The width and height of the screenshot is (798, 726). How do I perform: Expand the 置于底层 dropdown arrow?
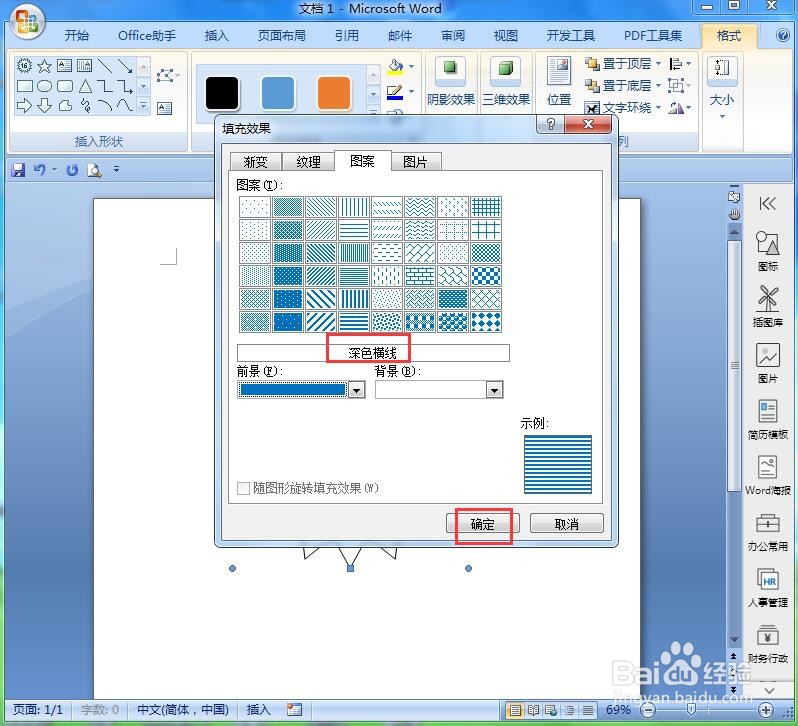pyautogui.click(x=658, y=85)
